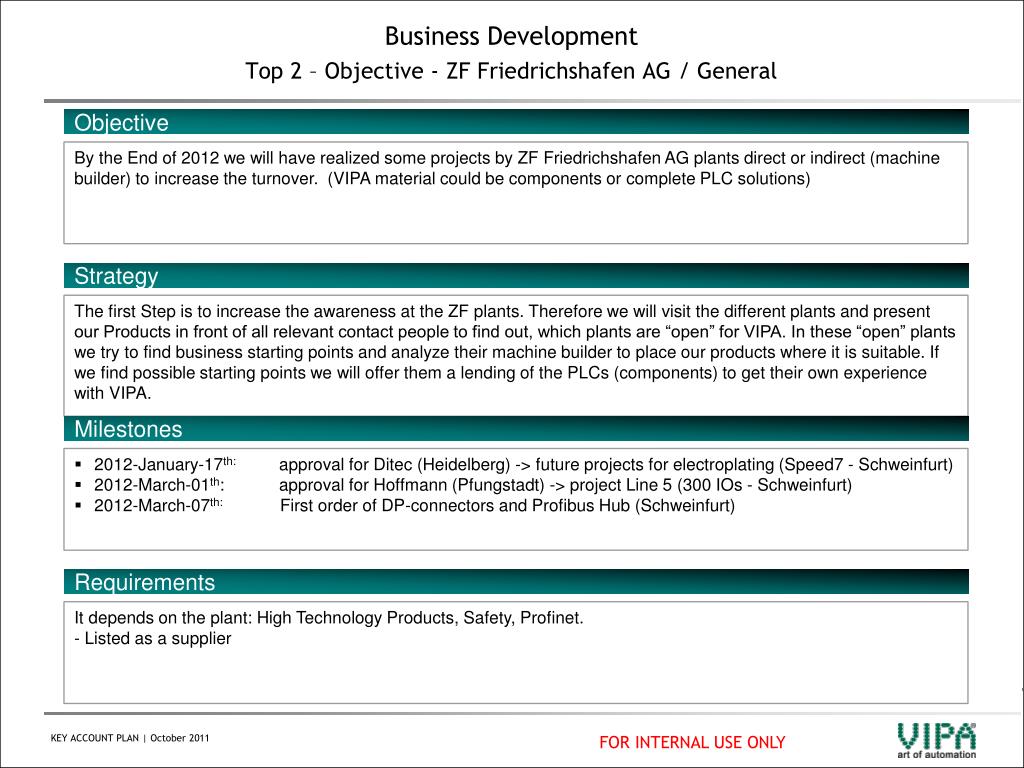Click the line starting 'builder) to increase the turnover'
This screenshot has height=768, width=1024.
441,179
